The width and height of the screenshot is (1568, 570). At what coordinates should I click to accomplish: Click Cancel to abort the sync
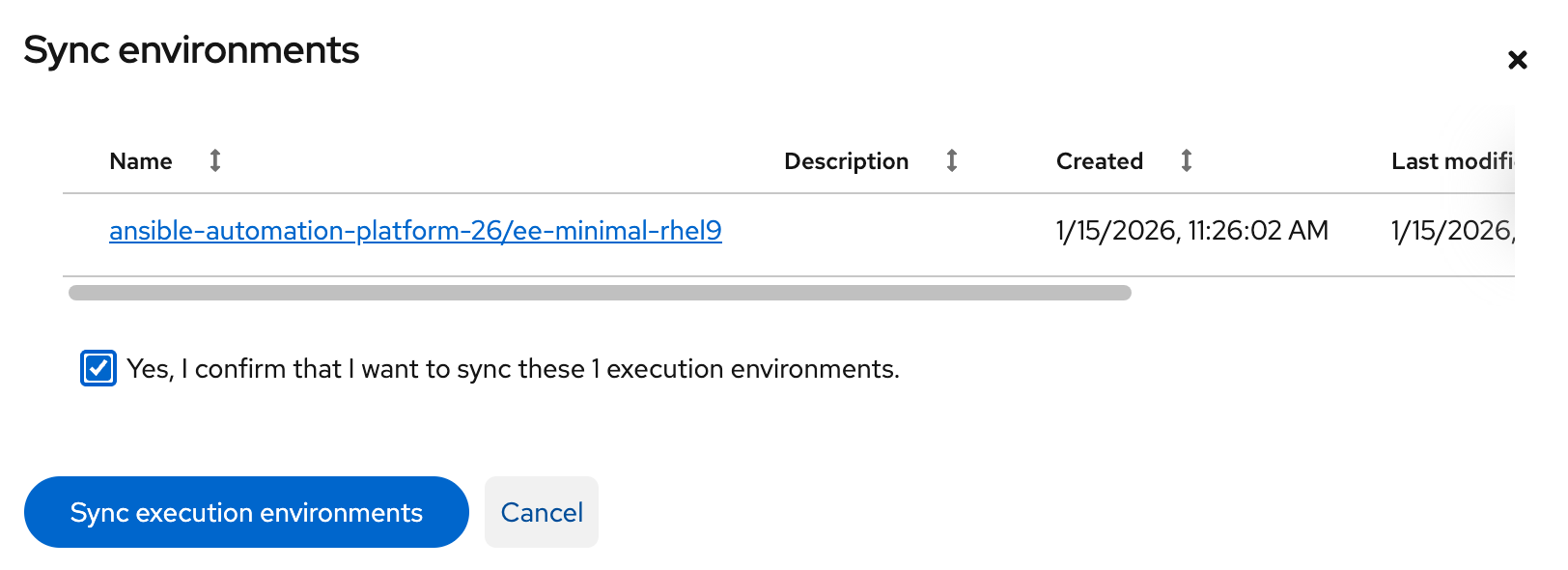(542, 512)
